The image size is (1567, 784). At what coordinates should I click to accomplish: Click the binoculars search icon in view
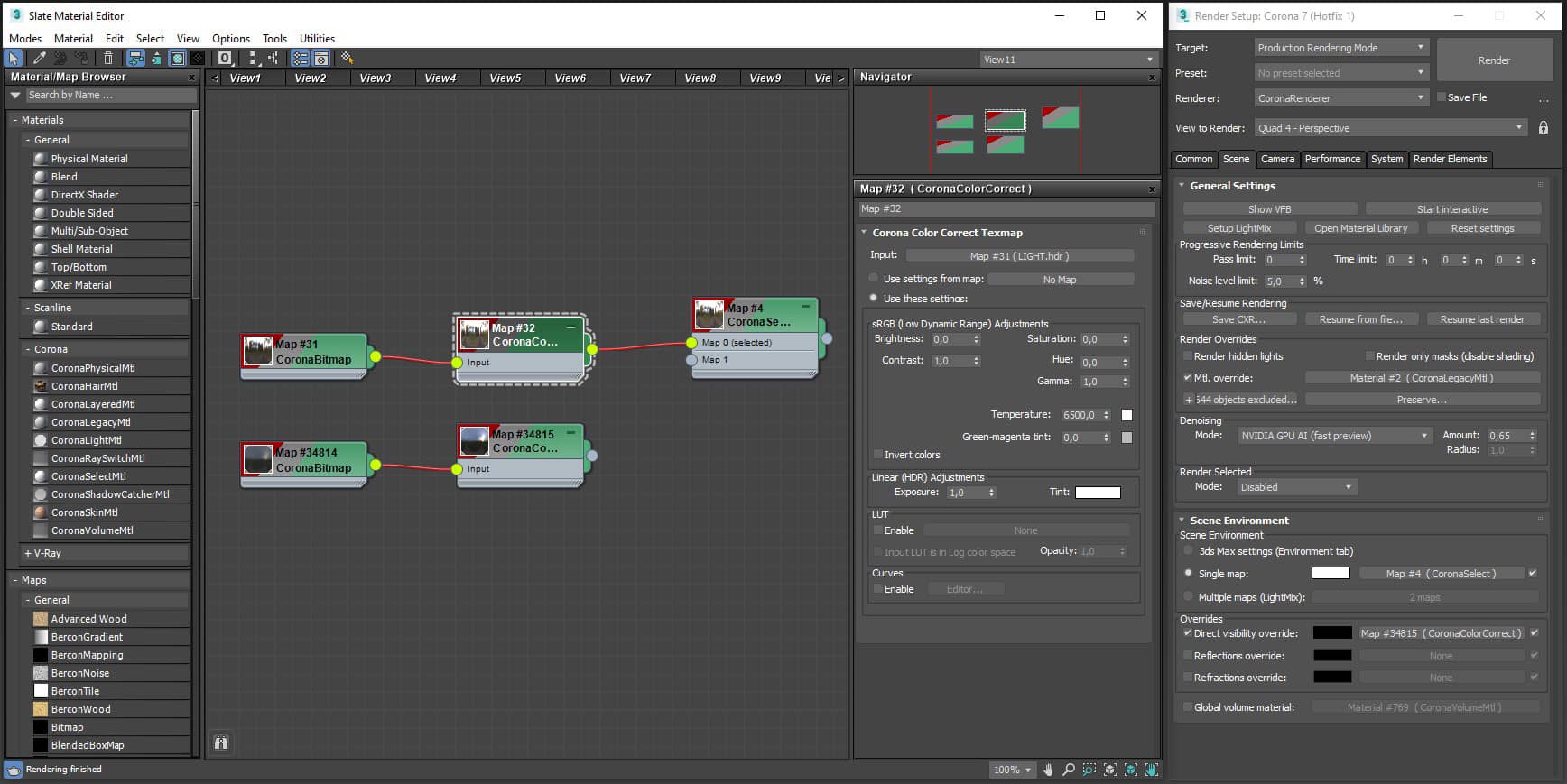221,742
